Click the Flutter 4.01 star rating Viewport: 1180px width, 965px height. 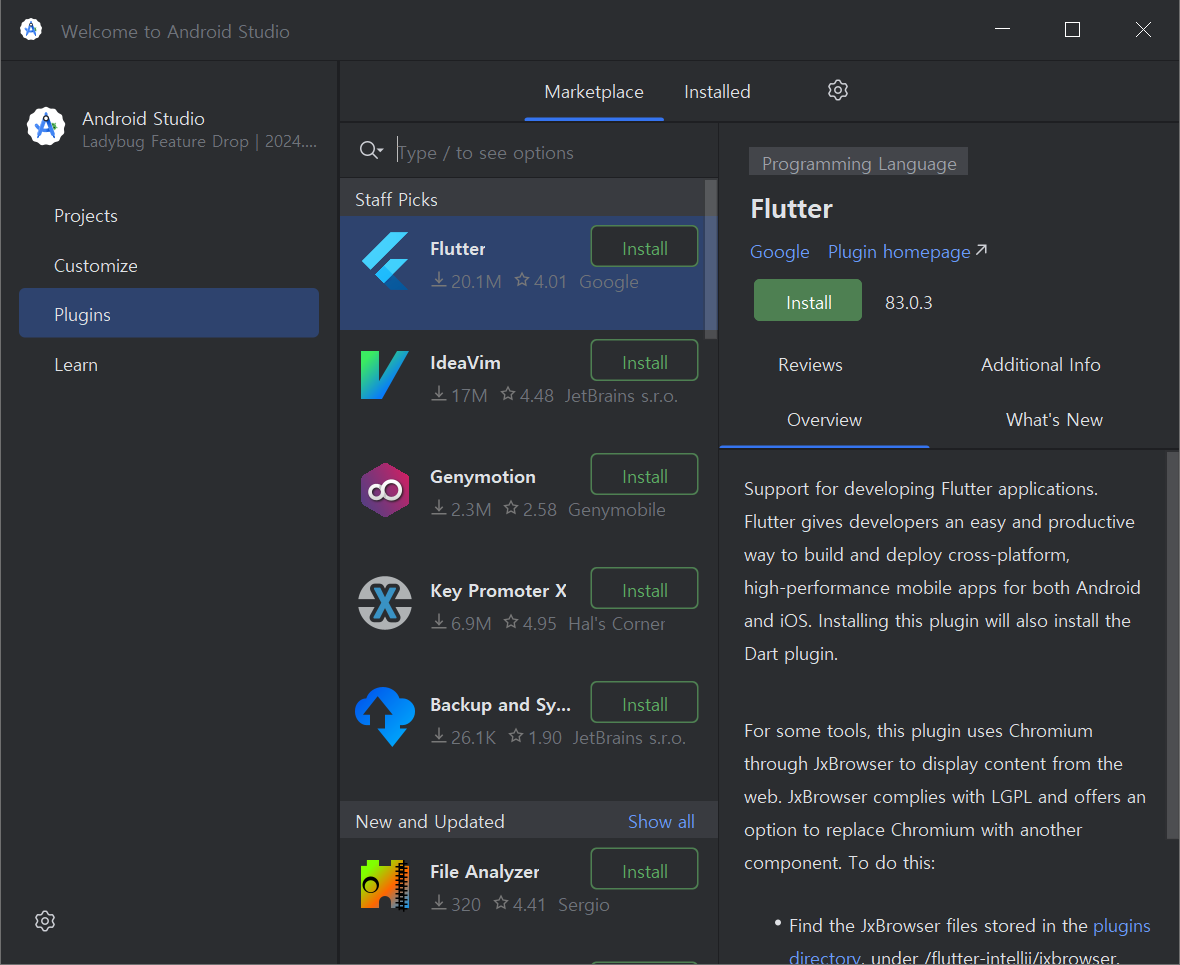coord(541,282)
